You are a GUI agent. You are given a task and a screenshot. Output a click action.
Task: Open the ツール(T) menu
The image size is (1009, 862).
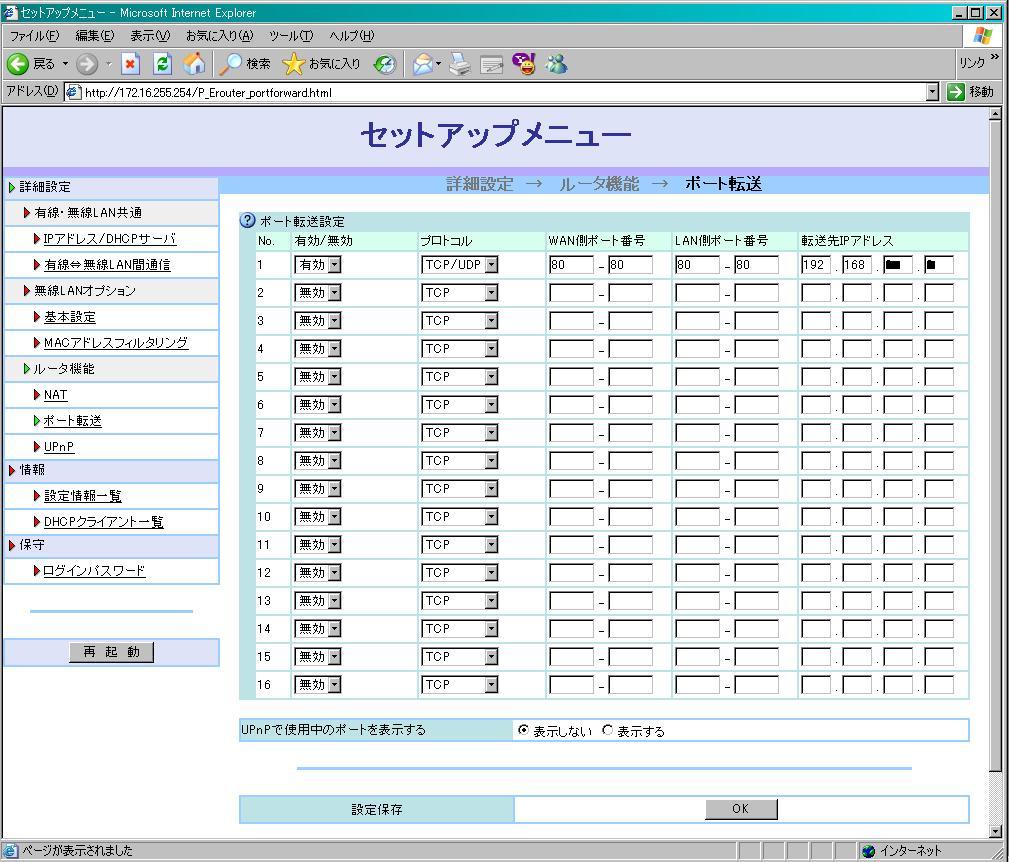tap(291, 36)
